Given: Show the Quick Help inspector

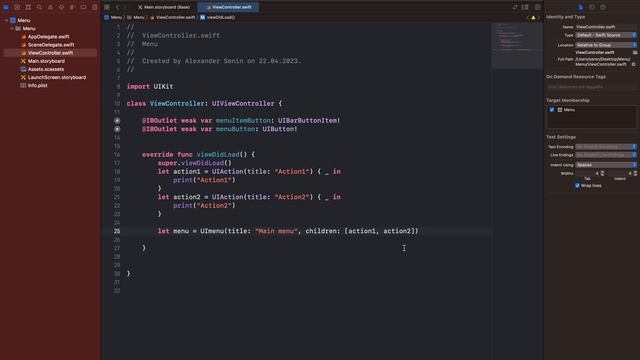Looking at the screenshot, I should click(603, 7).
